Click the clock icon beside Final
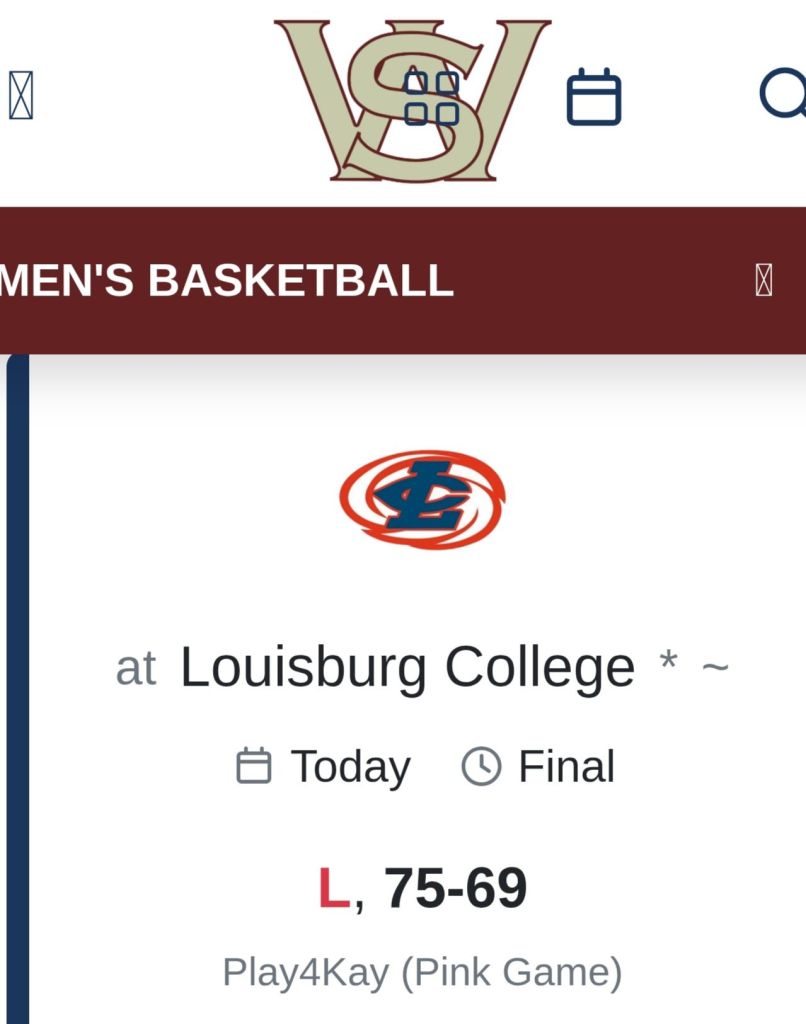This screenshot has width=806, height=1024. 481,767
